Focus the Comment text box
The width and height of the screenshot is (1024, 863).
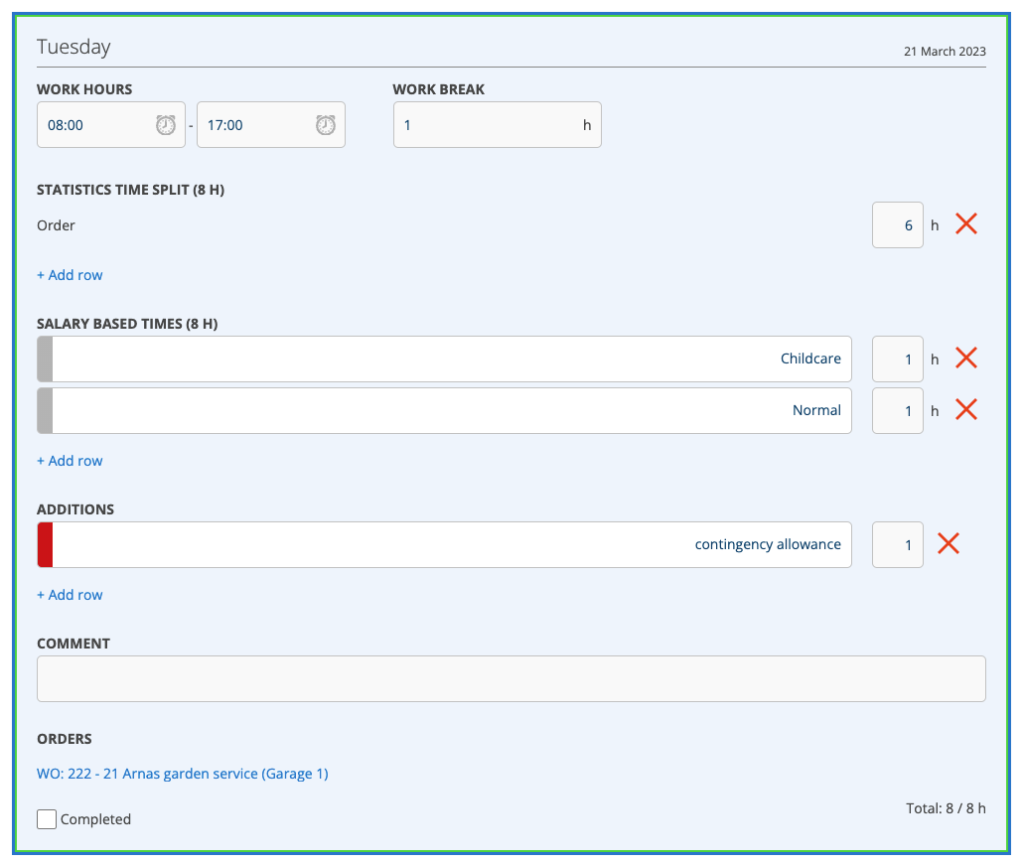pos(511,679)
